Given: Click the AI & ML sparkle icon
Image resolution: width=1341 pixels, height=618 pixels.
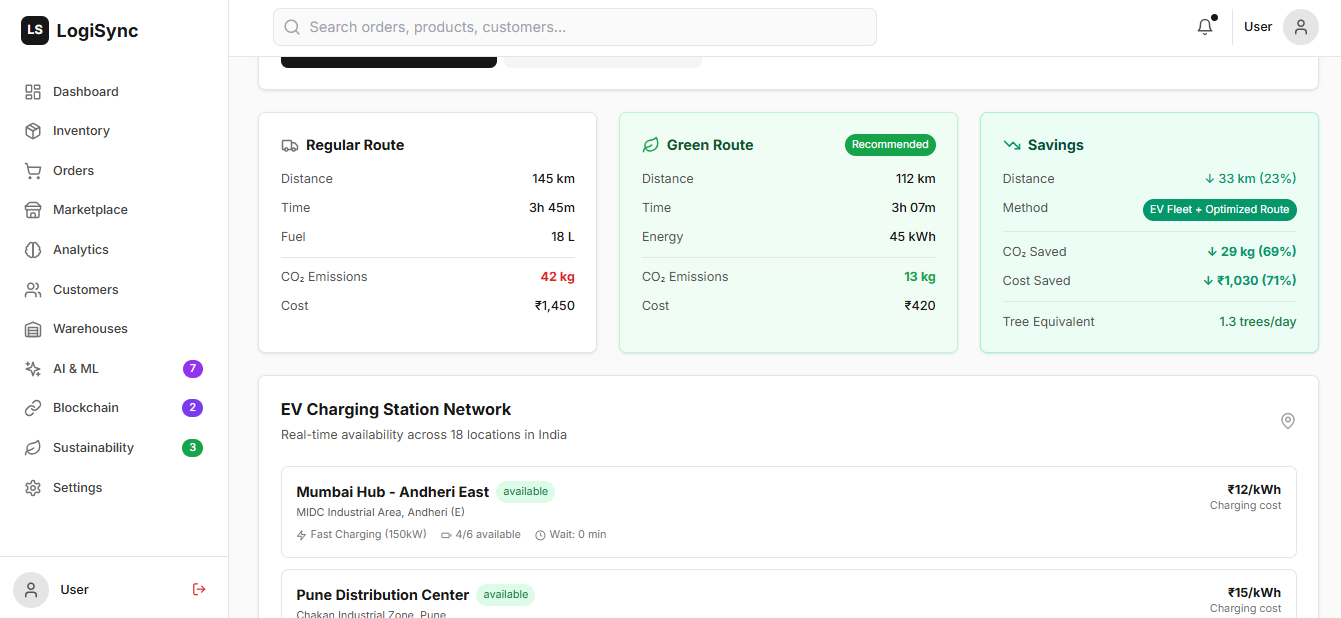Looking at the screenshot, I should point(33,369).
